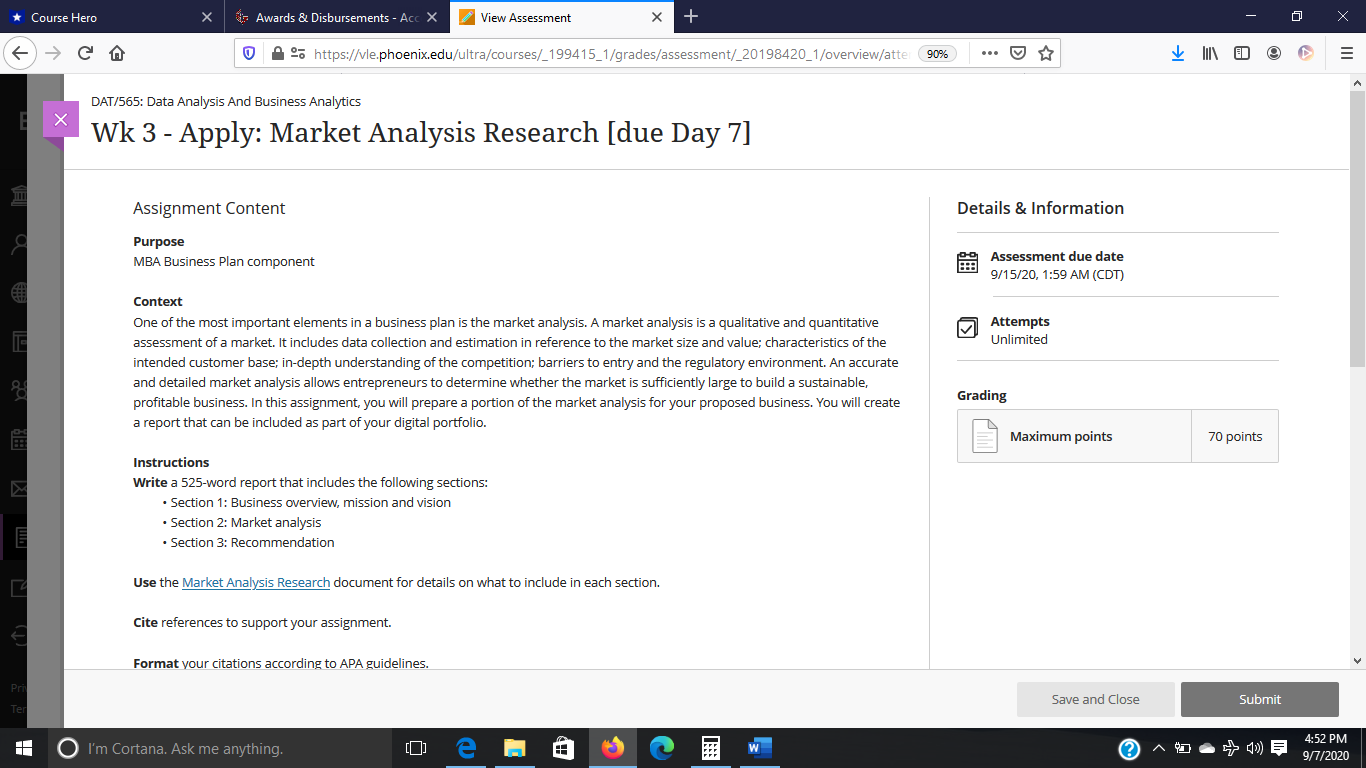This screenshot has width=1366, height=768.
Task: Toggle the Firefox sidebar view
Action: point(1242,53)
